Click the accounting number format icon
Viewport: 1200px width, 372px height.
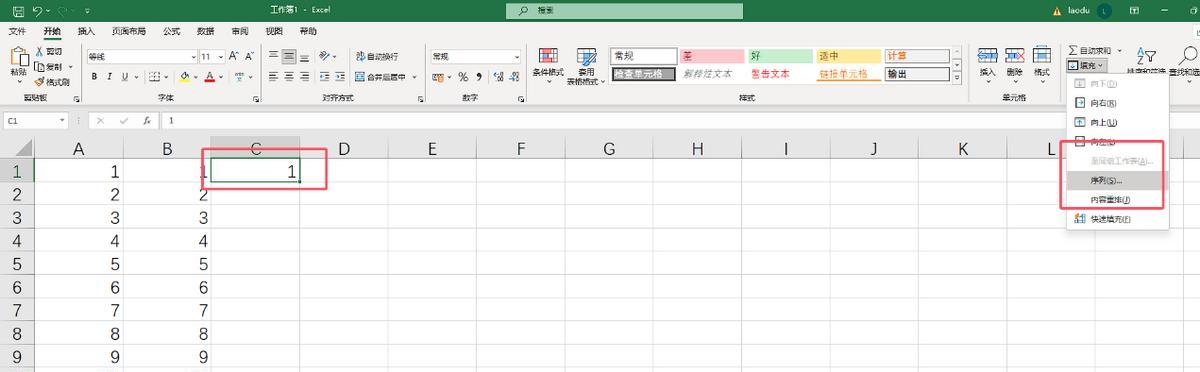(x=438, y=76)
